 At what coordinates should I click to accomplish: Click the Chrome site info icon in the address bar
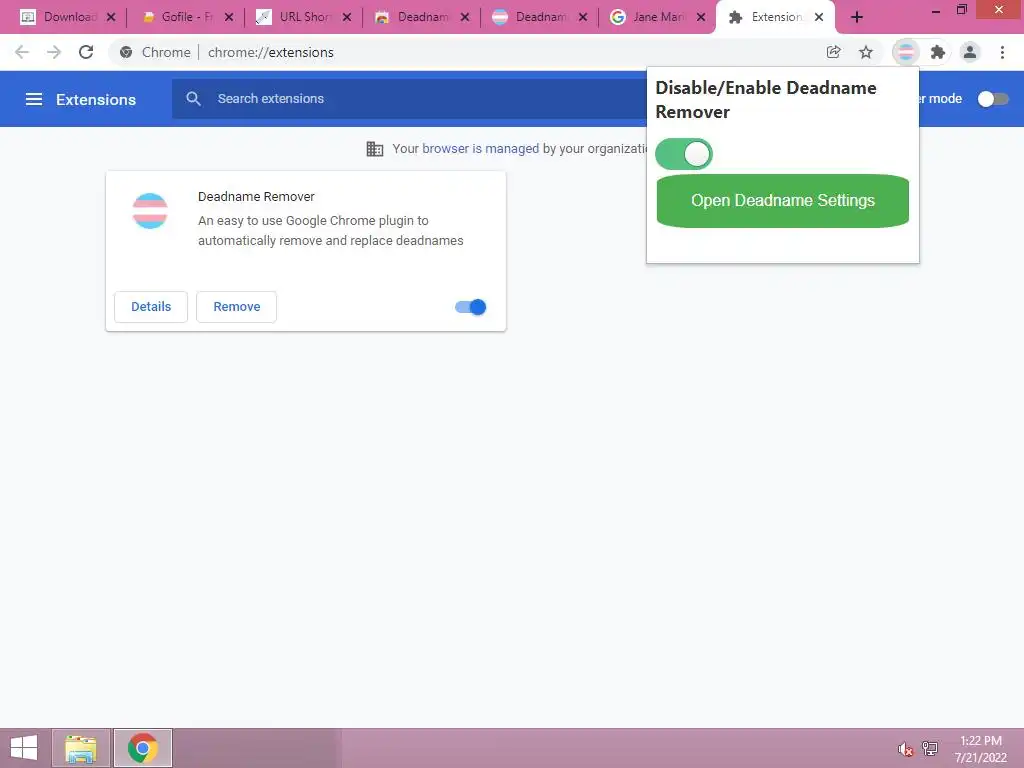(x=126, y=52)
